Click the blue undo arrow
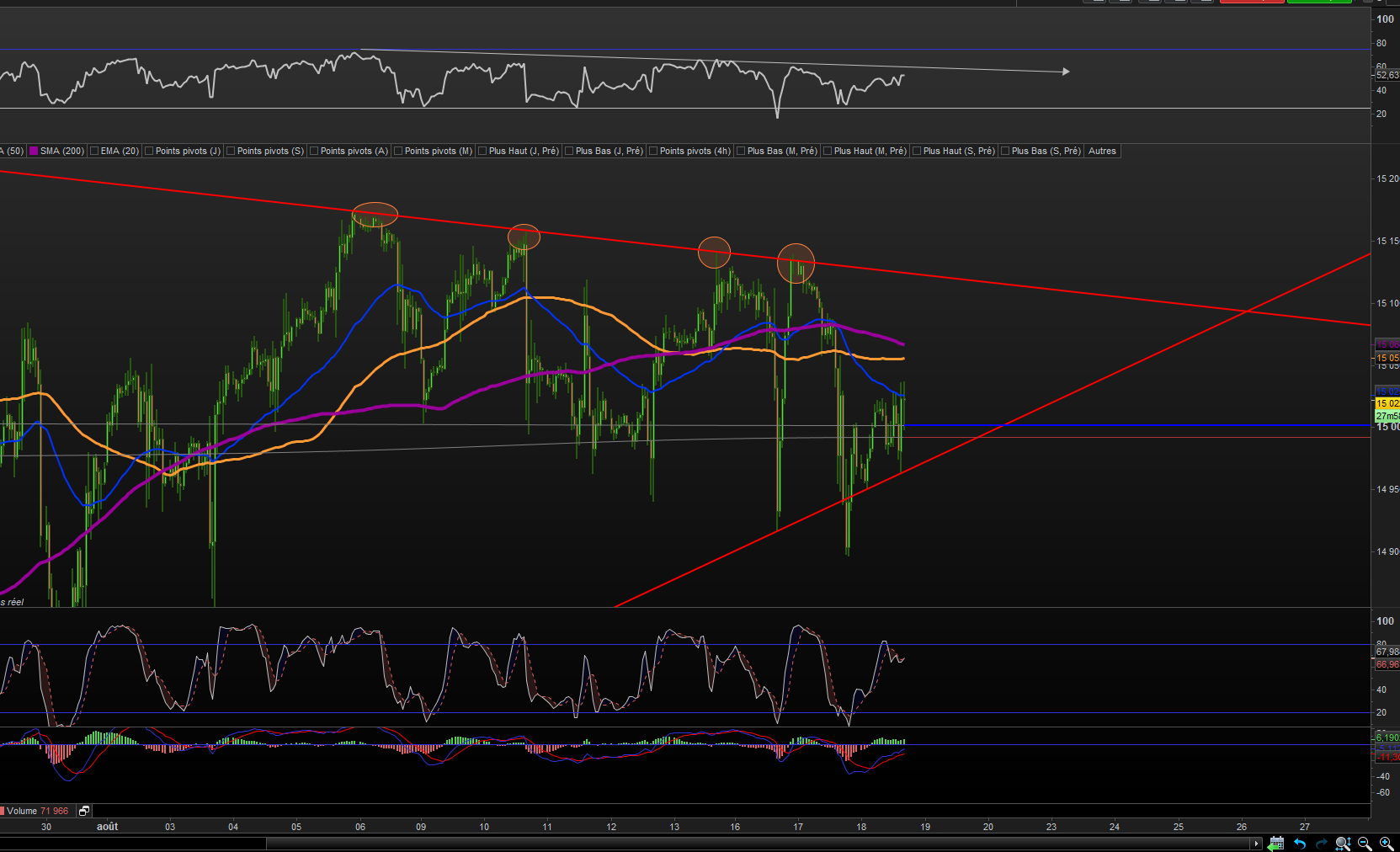 point(1300,844)
